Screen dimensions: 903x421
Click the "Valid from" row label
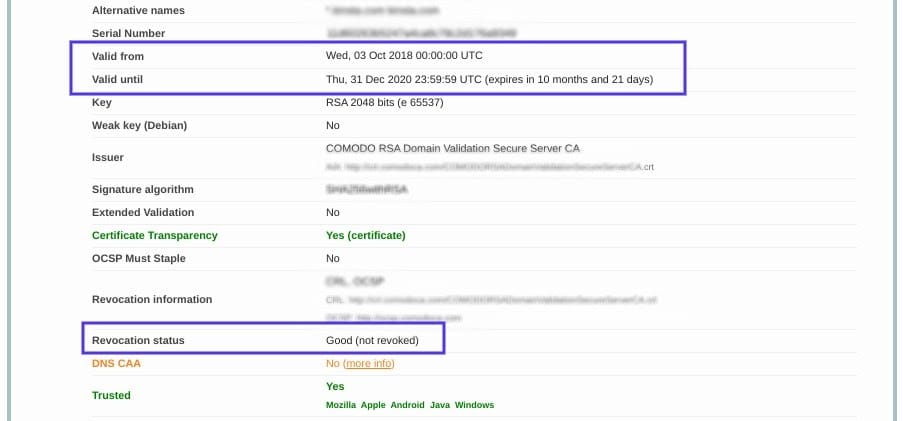pyautogui.click(x=118, y=56)
